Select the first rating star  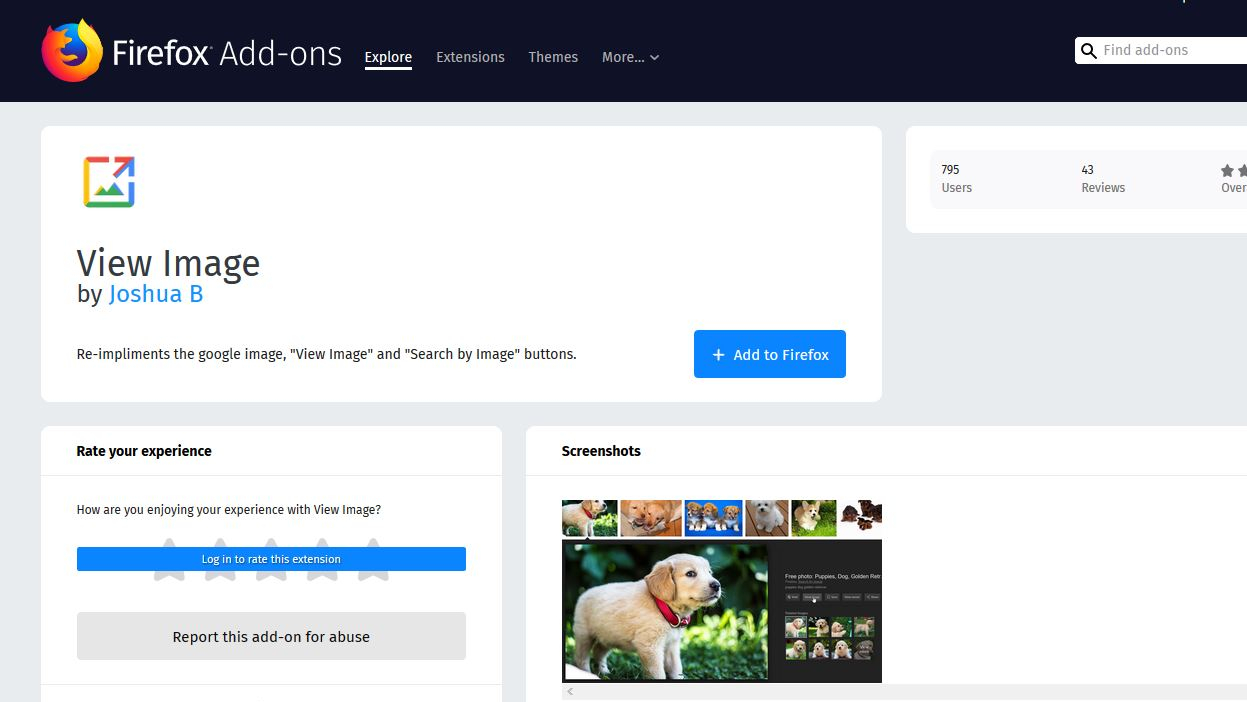pyautogui.click(x=170, y=559)
